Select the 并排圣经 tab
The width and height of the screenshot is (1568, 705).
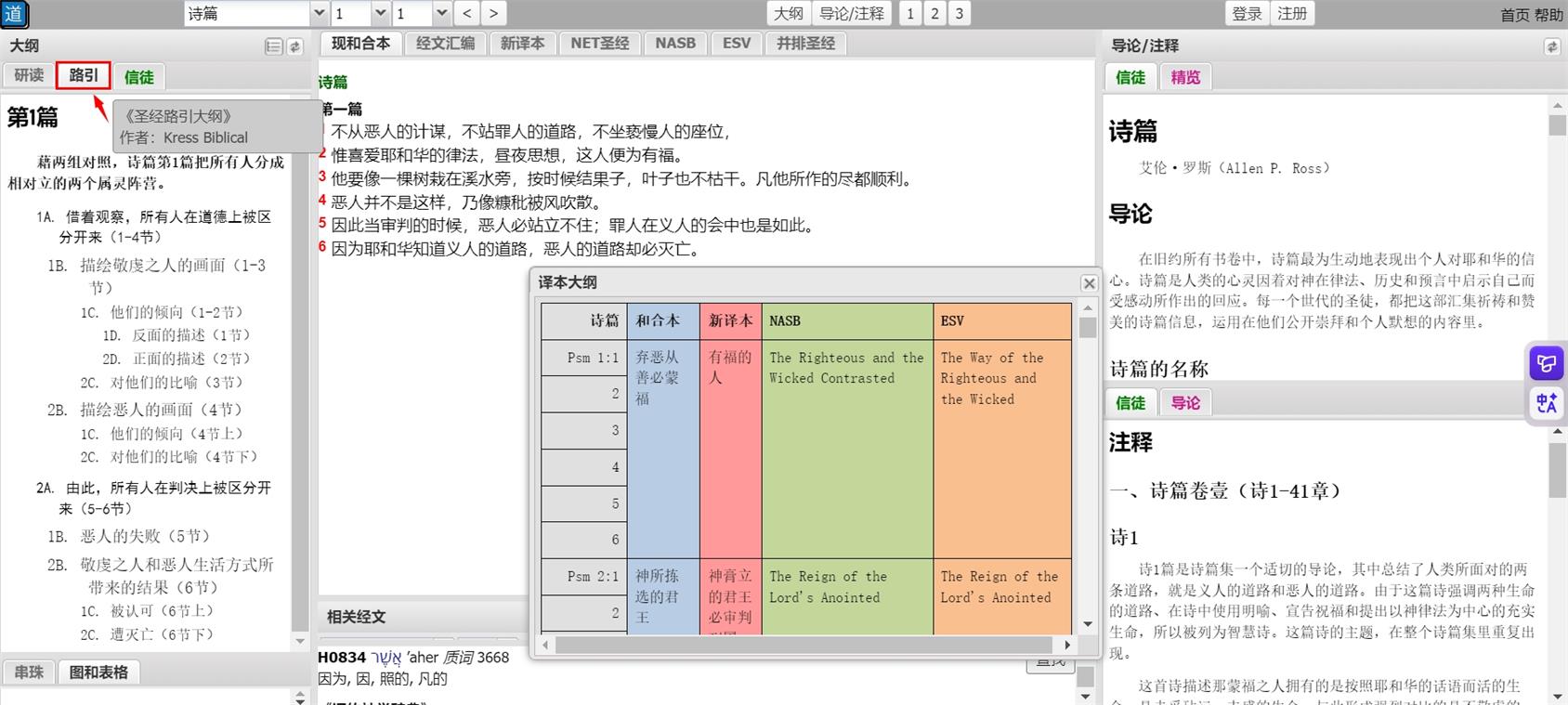click(x=806, y=44)
